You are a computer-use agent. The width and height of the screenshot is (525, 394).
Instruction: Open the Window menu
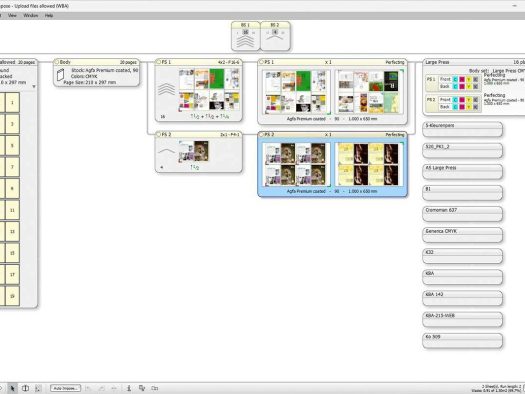tap(30, 15)
